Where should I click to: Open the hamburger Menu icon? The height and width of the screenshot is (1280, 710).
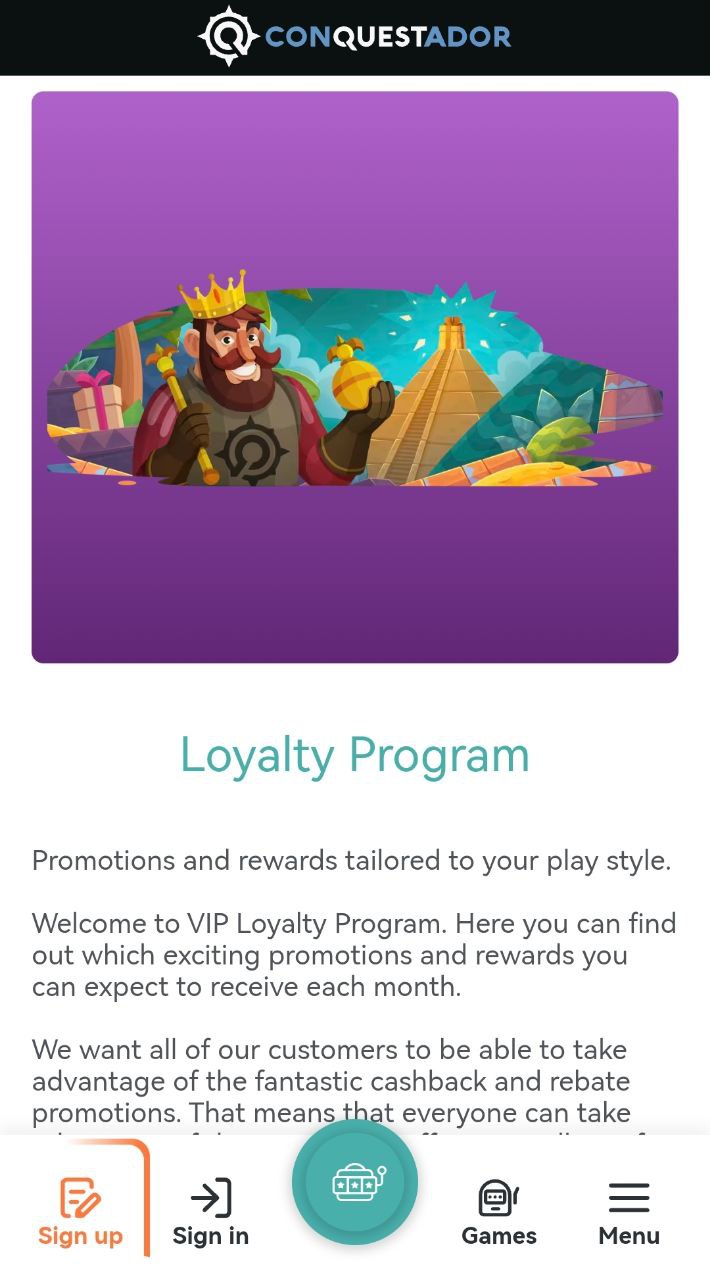[x=629, y=1197]
